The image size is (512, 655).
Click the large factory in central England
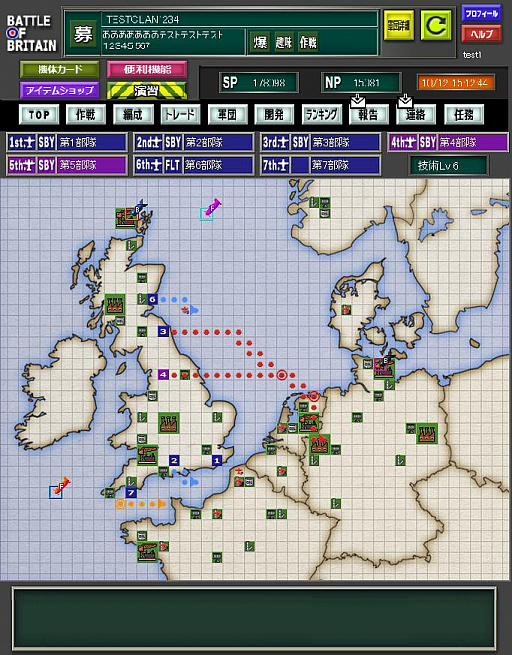coord(169,423)
